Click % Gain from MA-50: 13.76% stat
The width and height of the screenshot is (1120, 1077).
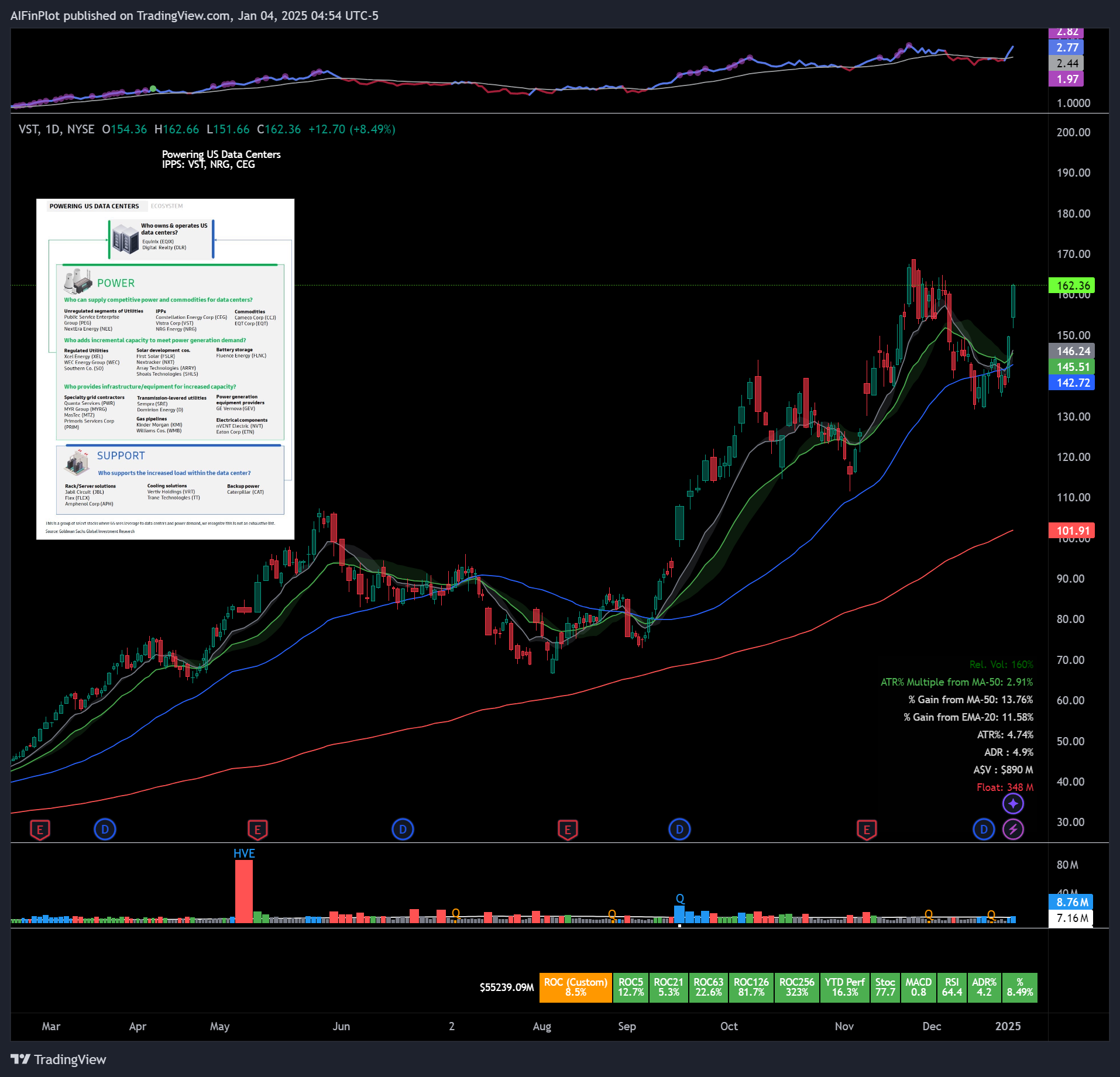point(971,700)
